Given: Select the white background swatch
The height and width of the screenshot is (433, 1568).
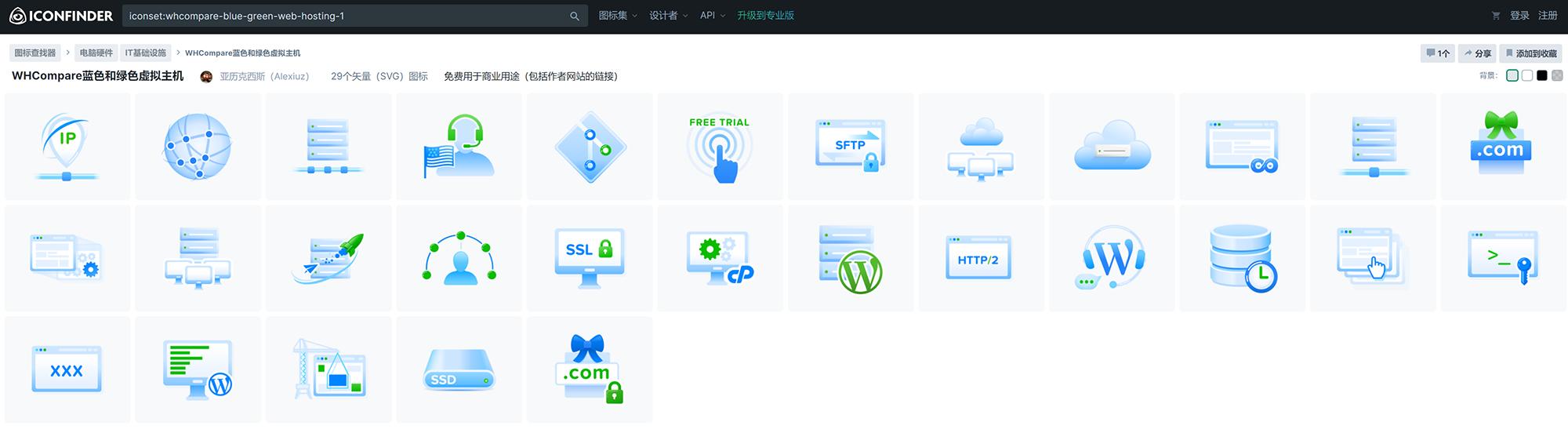Looking at the screenshot, I should pyautogui.click(x=1527, y=75).
